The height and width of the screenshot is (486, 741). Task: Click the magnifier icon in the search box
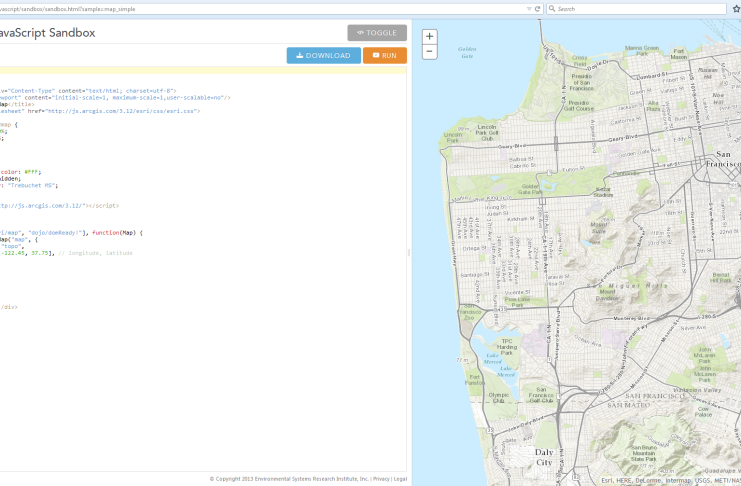tap(551, 9)
